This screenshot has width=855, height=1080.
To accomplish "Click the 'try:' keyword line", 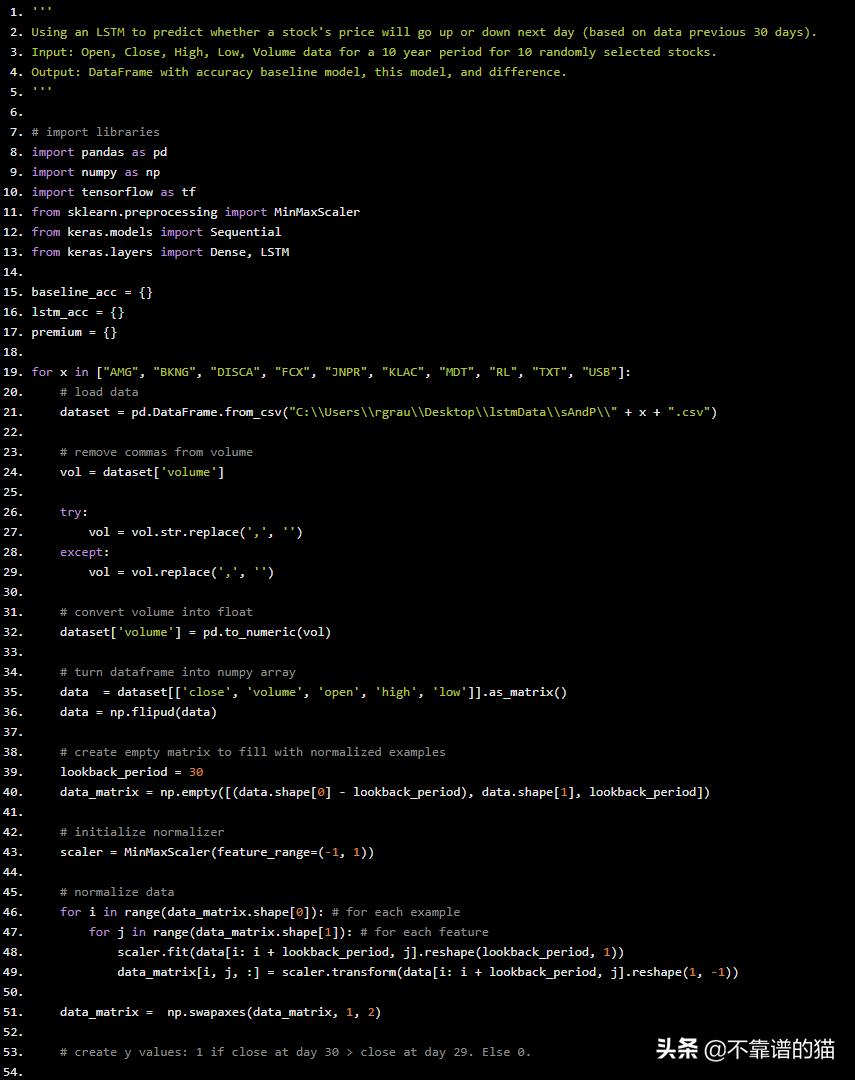I will tap(74, 512).
